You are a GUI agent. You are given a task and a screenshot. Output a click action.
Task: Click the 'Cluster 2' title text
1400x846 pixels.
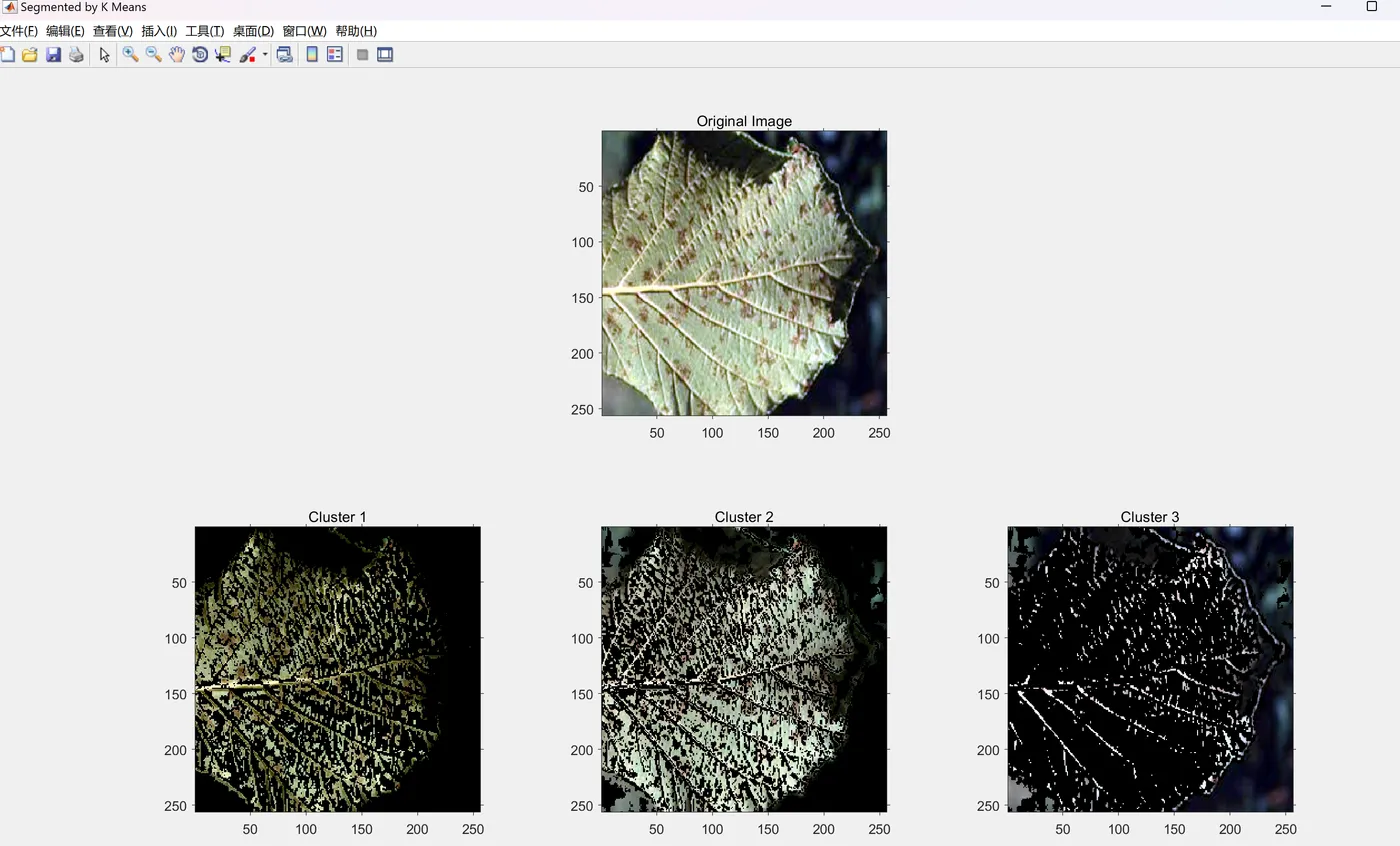(744, 517)
